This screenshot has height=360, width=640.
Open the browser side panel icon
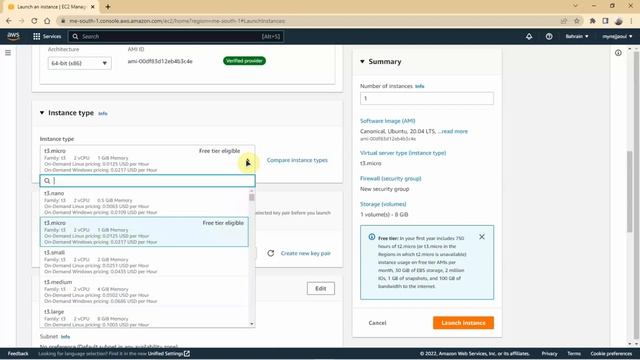point(605,21)
